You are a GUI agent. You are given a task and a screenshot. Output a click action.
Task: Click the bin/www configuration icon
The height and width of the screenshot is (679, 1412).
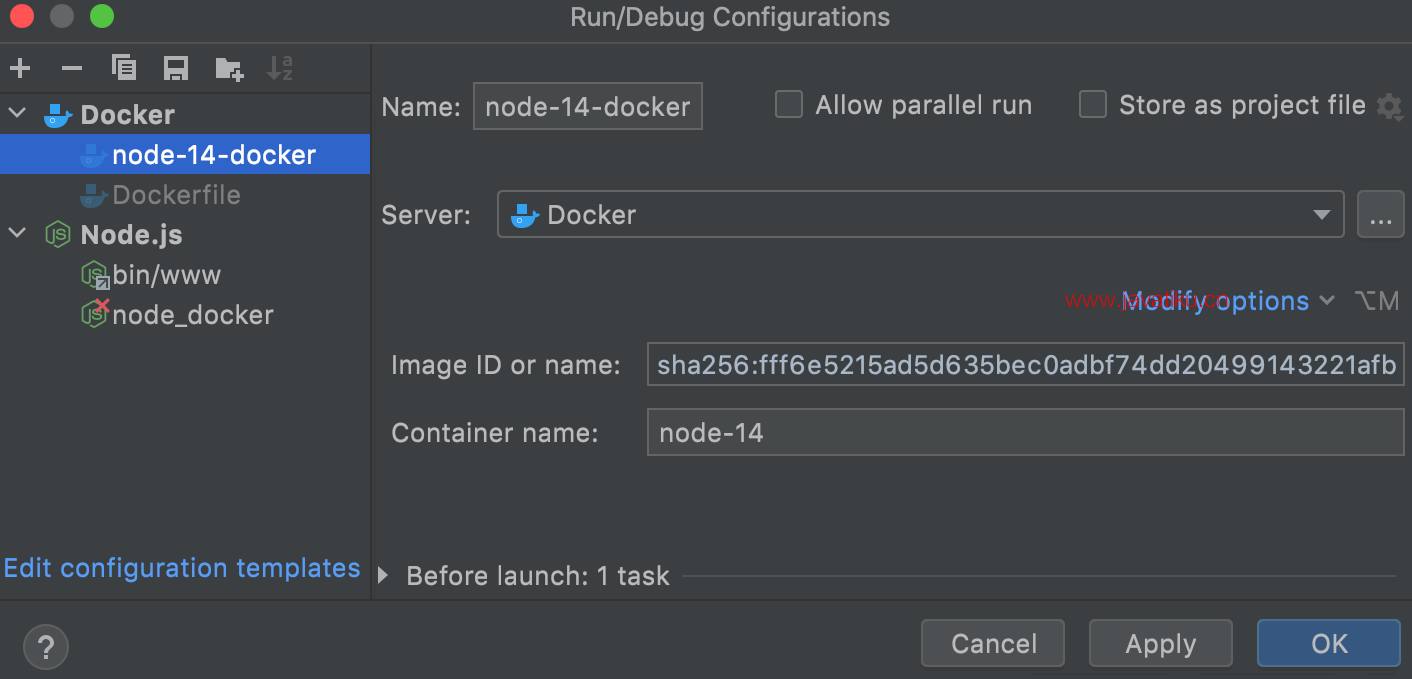click(x=95, y=275)
